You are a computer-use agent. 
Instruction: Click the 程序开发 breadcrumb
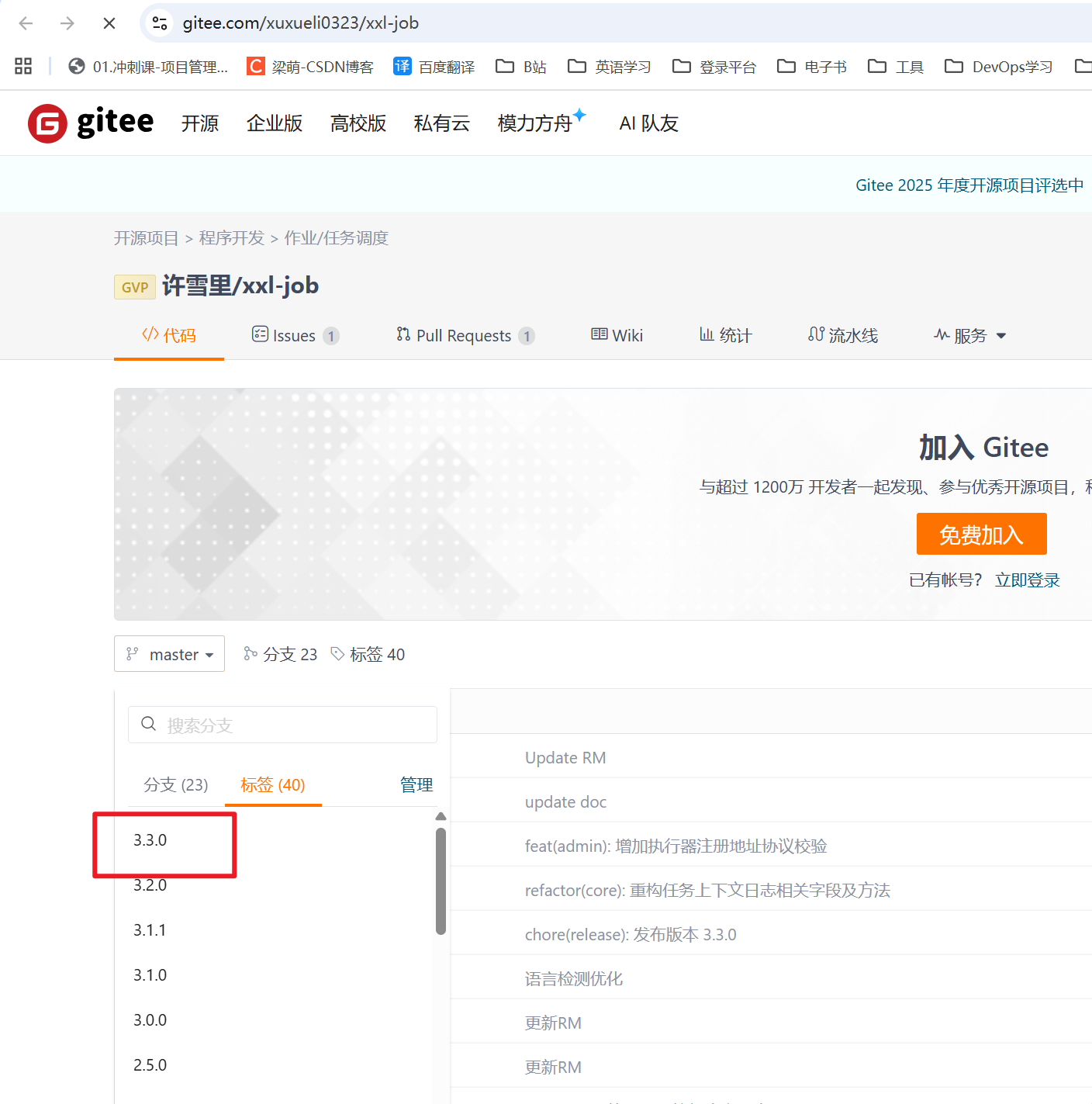click(x=232, y=238)
